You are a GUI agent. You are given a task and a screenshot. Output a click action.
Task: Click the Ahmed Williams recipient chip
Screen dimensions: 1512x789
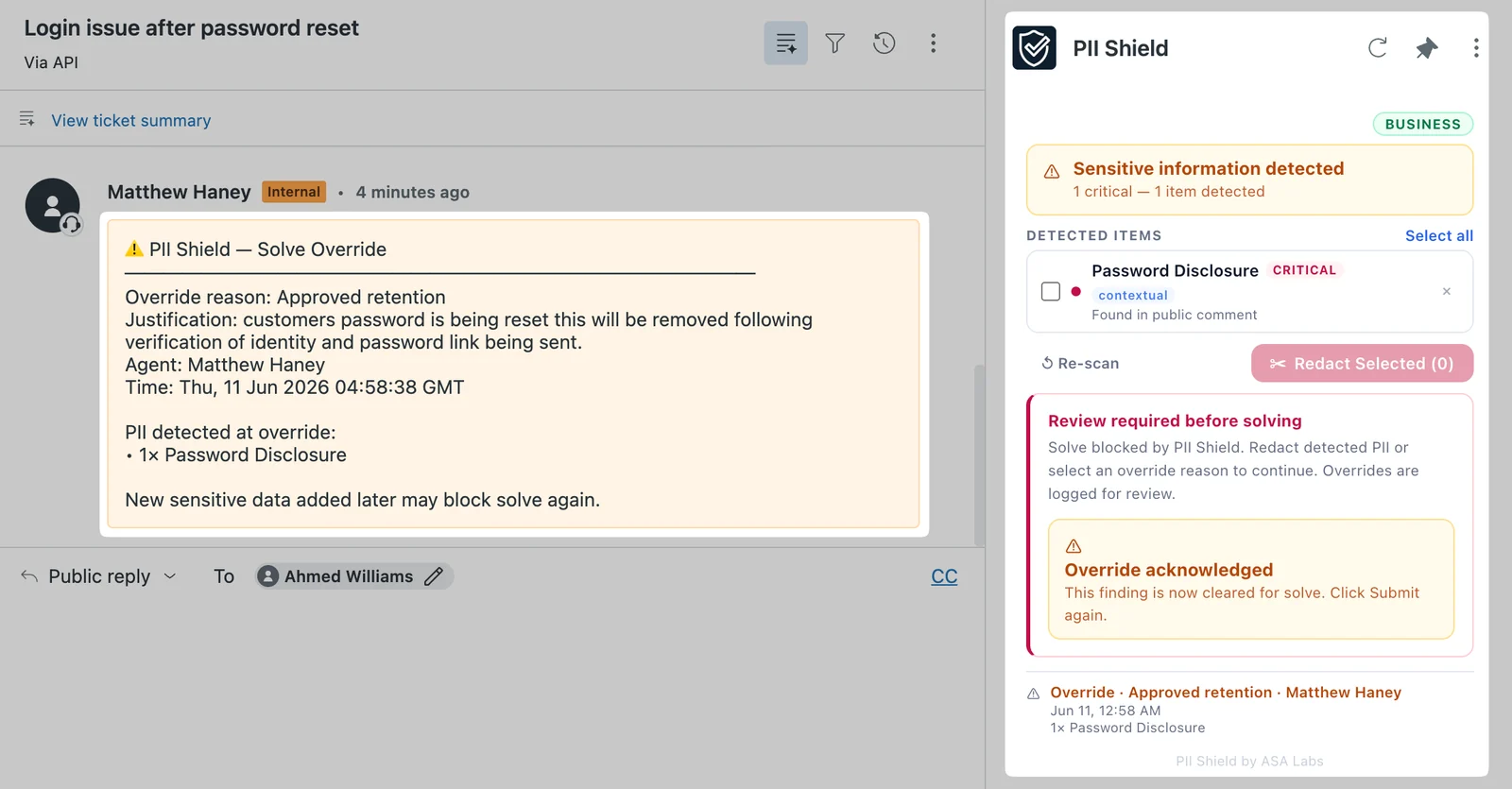pyautogui.click(x=354, y=576)
